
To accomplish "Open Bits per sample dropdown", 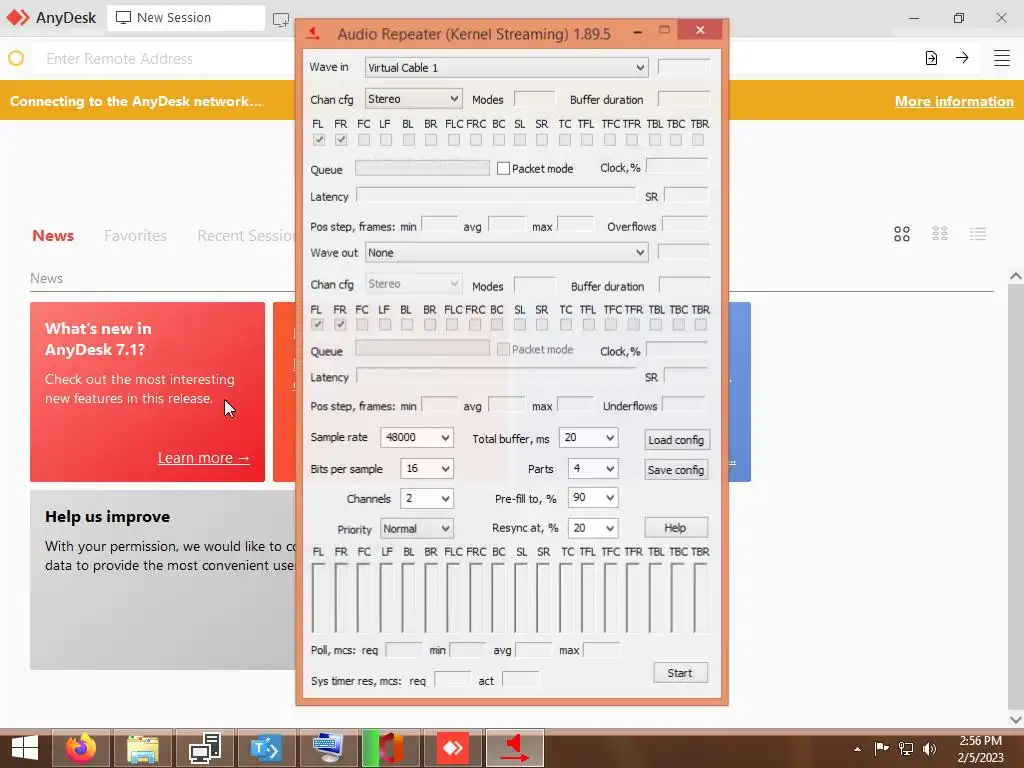I will click(x=426, y=468).
